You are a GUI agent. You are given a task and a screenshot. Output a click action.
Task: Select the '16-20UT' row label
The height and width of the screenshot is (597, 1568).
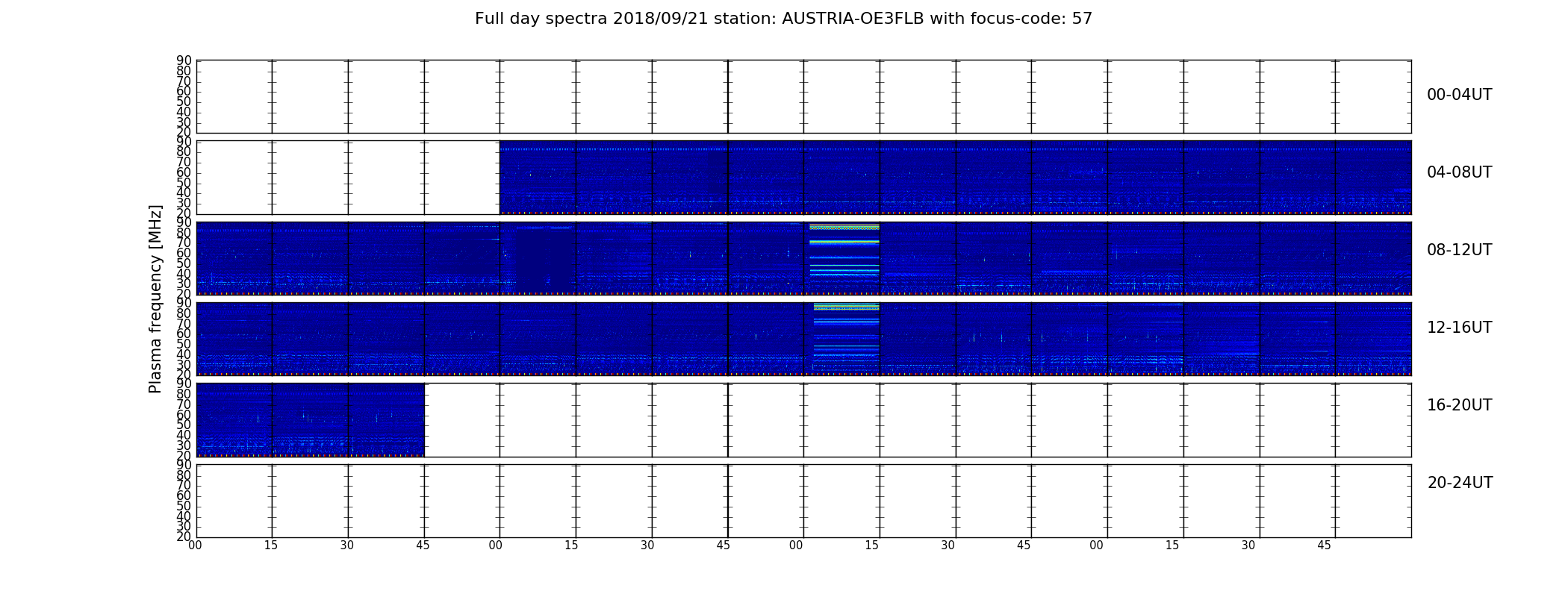(1460, 405)
